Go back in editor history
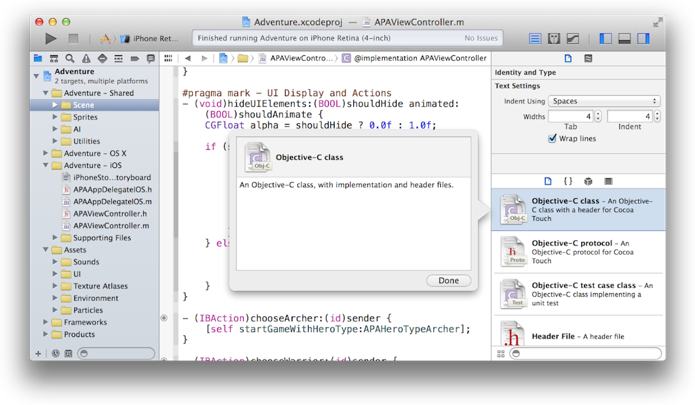Image resolution: width=695 pixels, height=405 pixels. [188, 58]
